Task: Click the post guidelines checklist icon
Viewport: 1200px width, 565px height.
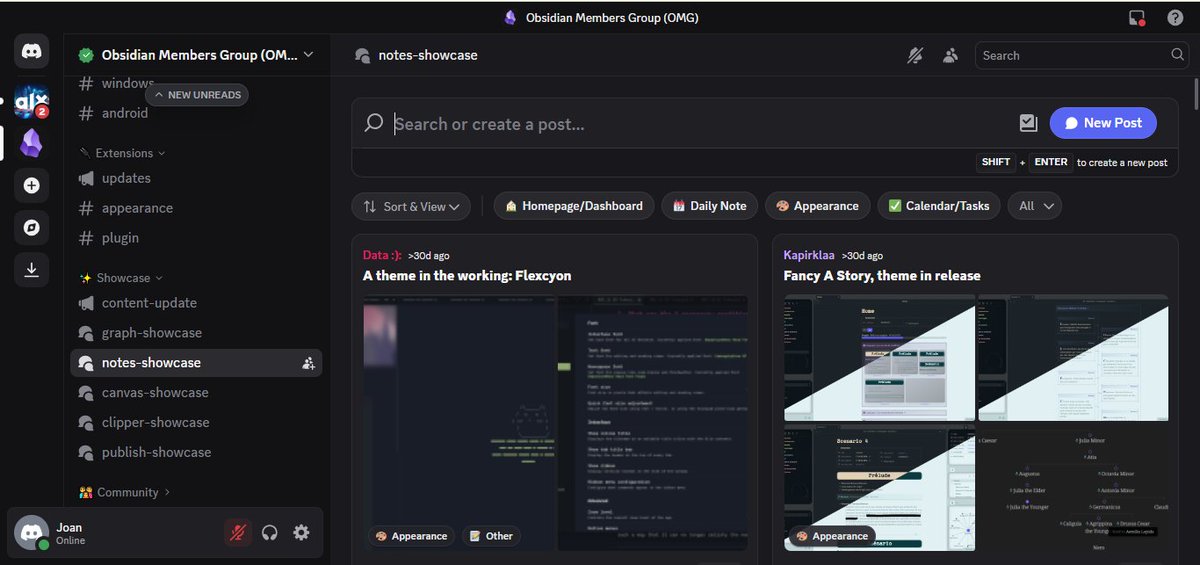Action: pyautogui.click(x=1028, y=123)
